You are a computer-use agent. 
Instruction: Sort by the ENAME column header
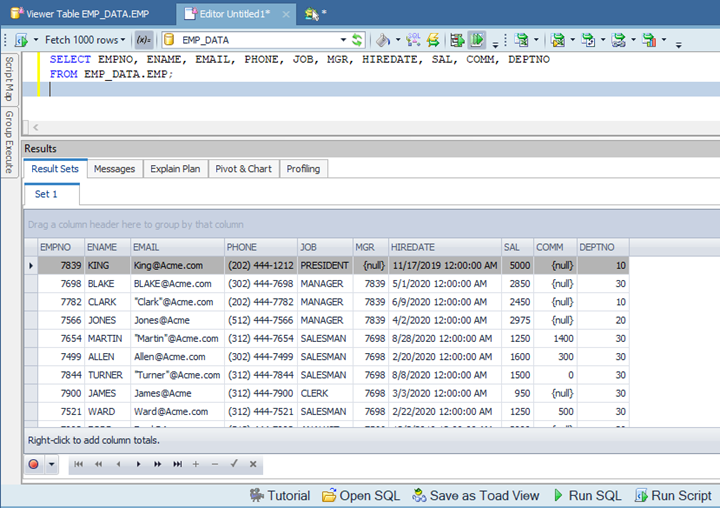108,247
